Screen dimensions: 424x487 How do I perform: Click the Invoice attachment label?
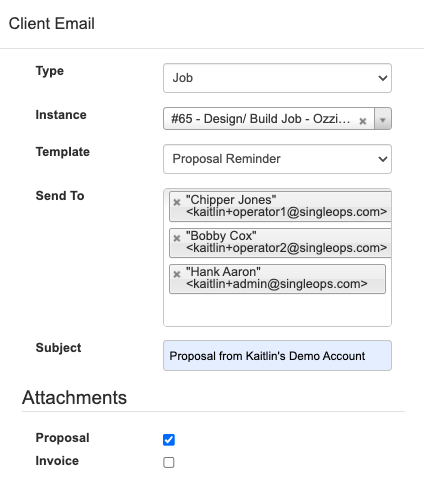57,461
